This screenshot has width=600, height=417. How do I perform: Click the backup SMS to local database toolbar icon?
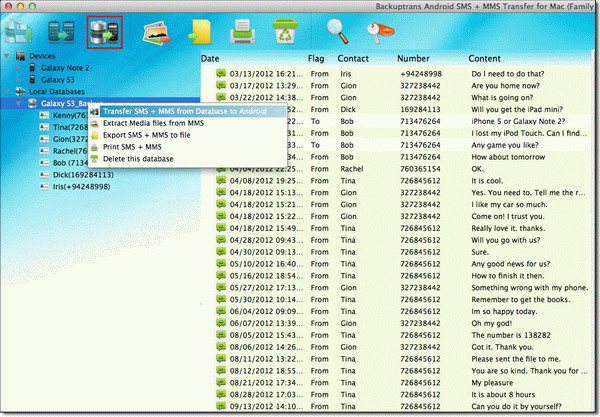coord(18,32)
